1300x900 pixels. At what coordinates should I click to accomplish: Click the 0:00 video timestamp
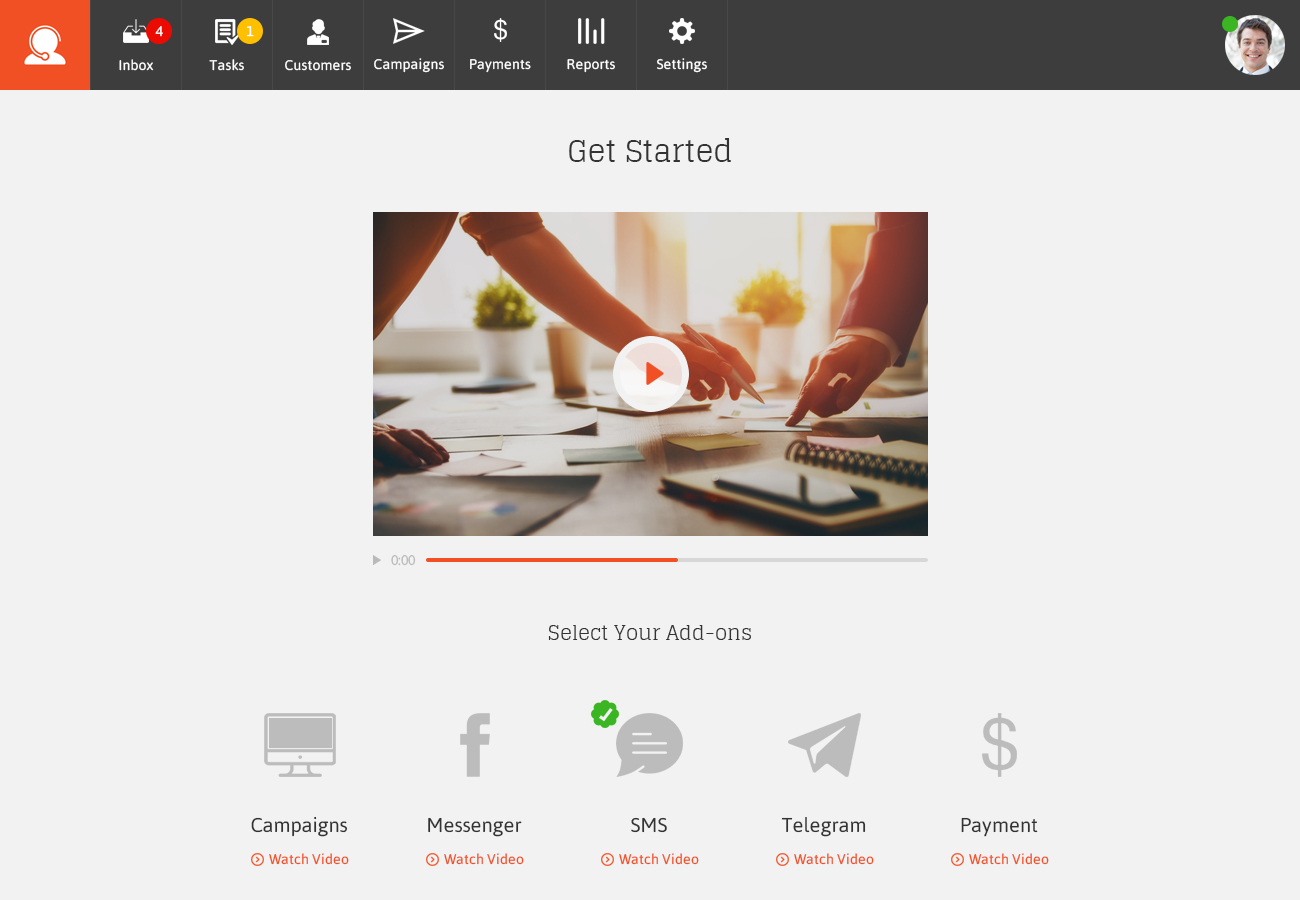(x=403, y=560)
